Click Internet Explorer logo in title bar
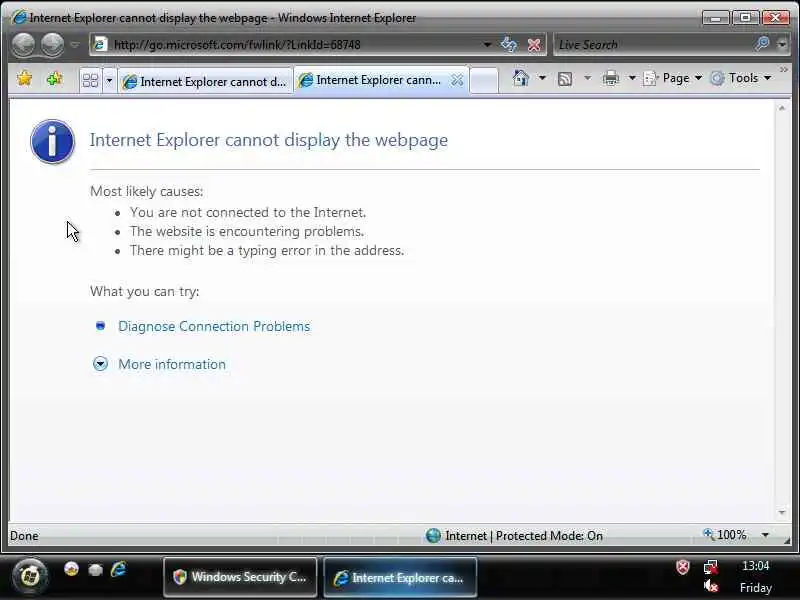The height and width of the screenshot is (600, 800). pos(19,17)
